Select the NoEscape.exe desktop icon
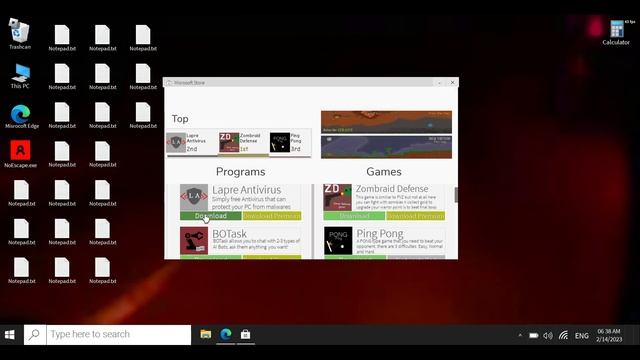The width and height of the screenshot is (640, 360). pos(20,154)
